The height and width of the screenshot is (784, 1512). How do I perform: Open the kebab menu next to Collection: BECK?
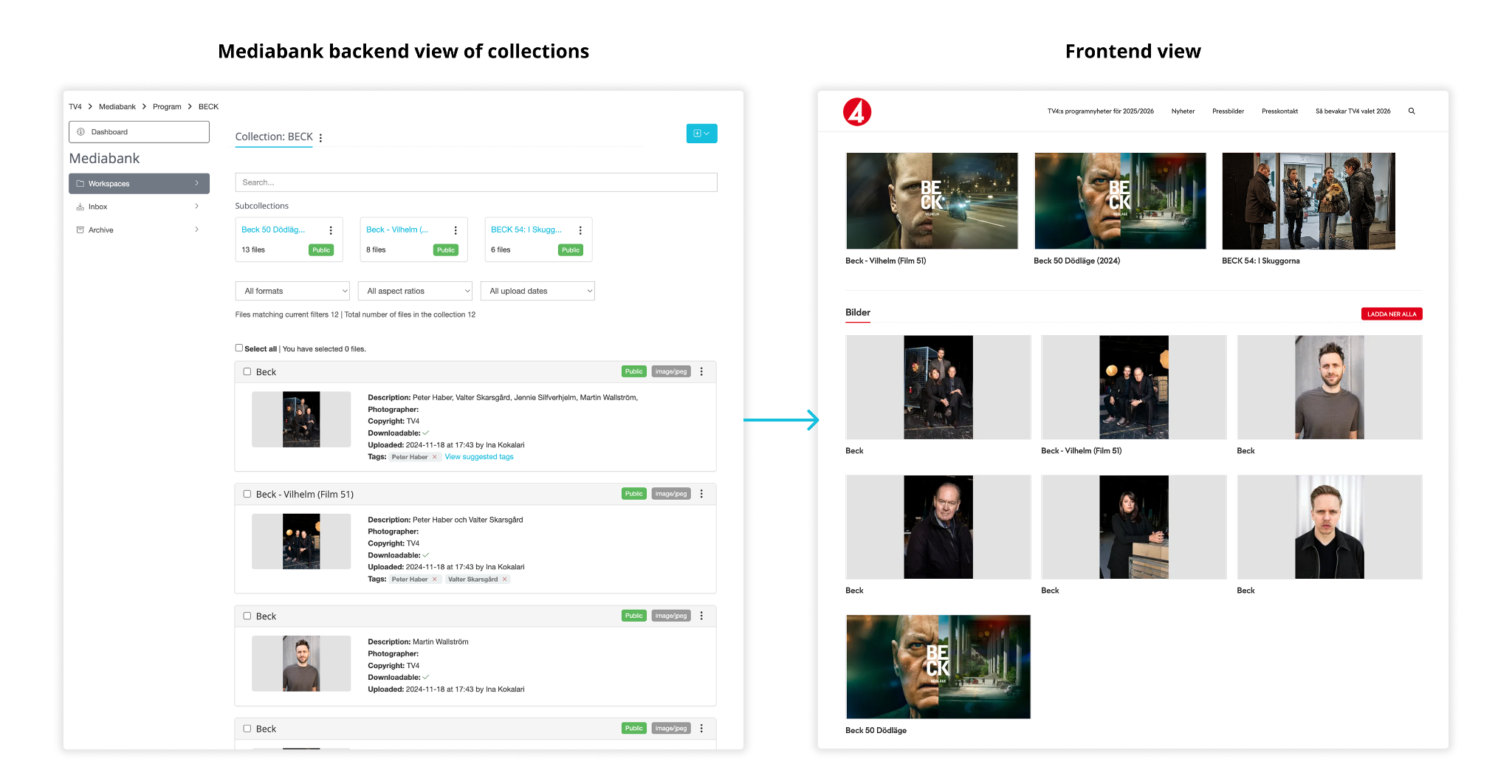point(320,138)
